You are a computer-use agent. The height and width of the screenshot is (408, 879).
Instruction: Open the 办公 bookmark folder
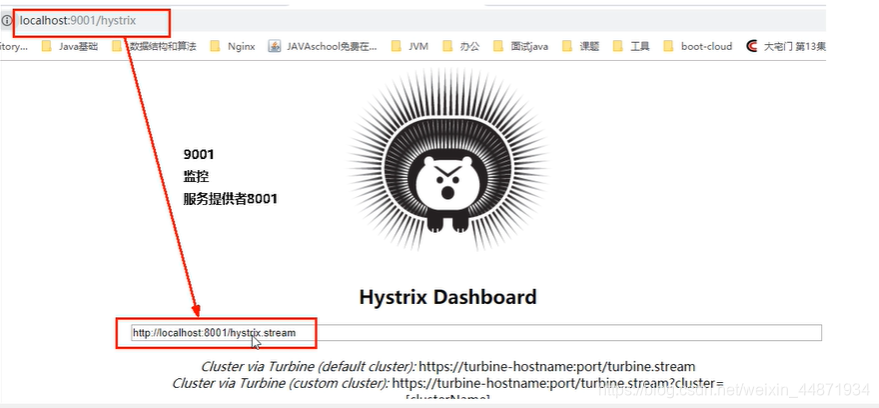(461, 47)
